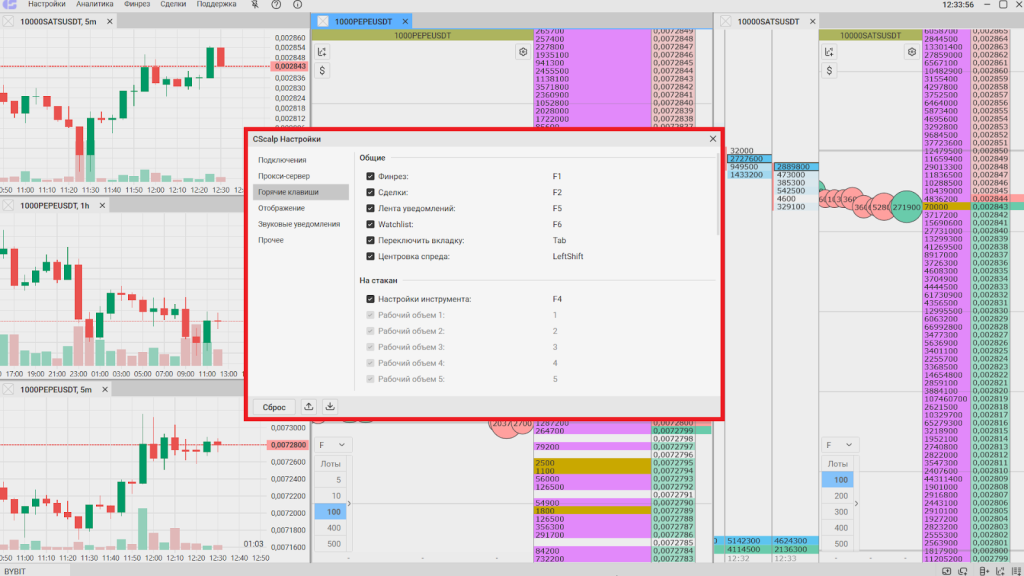Viewport: 1024px width, 576px height.
Task: Click the chart icon in 1000PEPEUSDT panel
Action: (x=323, y=52)
